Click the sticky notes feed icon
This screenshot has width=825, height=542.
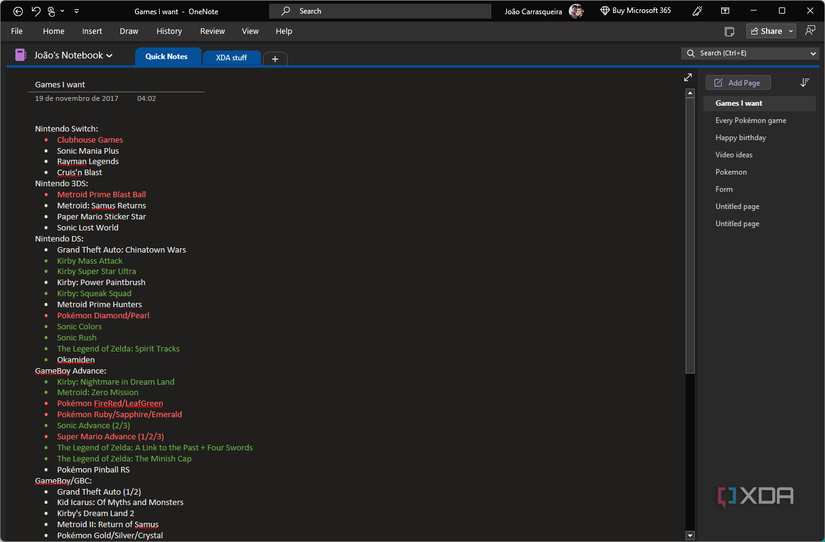(729, 32)
